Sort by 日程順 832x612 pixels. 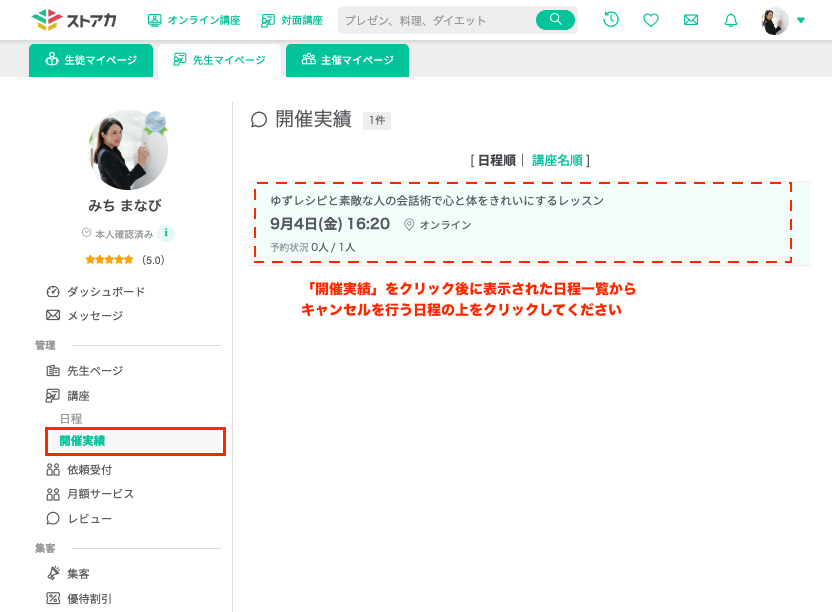pyautogui.click(x=497, y=160)
